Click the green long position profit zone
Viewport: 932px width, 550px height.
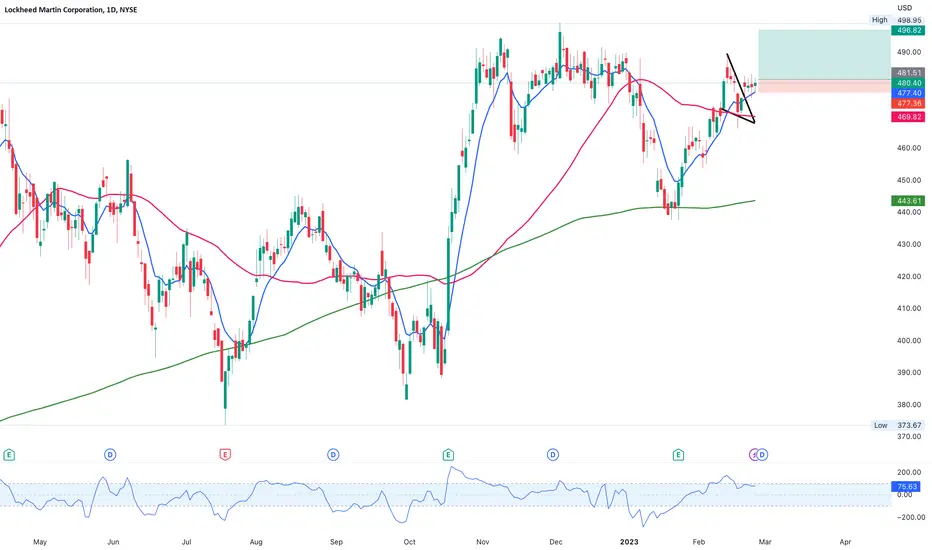point(824,54)
